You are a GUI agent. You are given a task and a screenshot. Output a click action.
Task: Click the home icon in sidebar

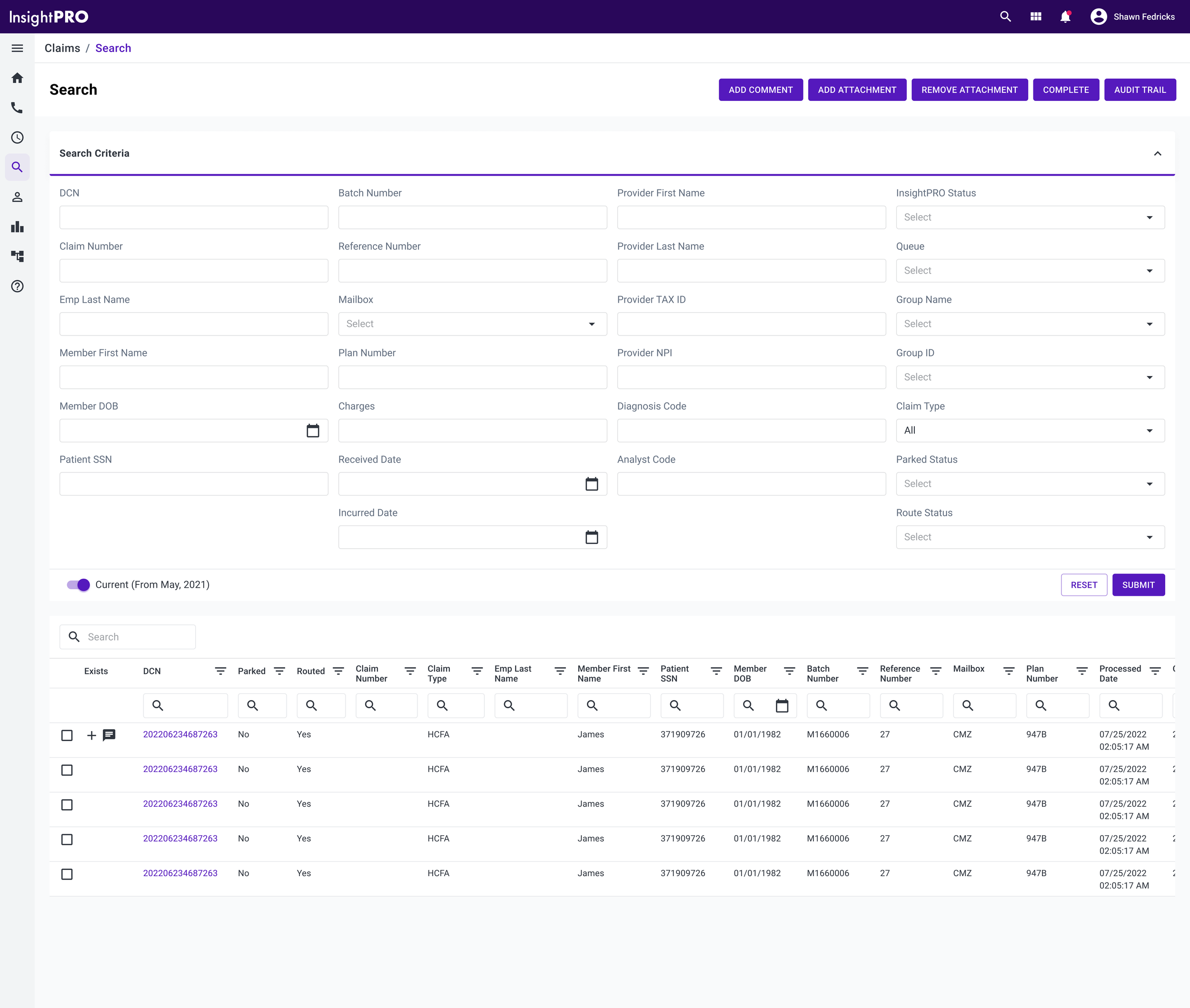[x=17, y=78]
